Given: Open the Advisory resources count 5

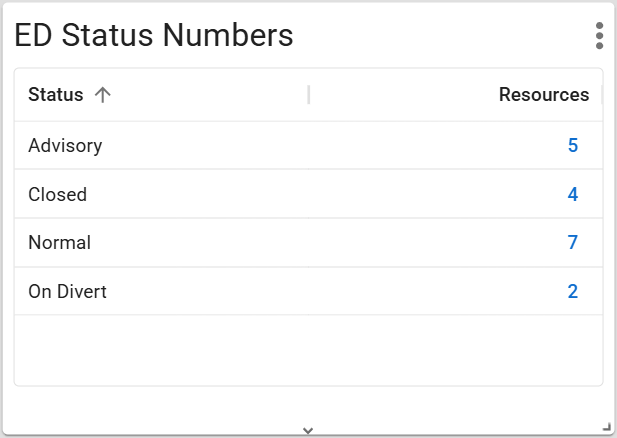Looking at the screenshot, I should tap(573, 146).
